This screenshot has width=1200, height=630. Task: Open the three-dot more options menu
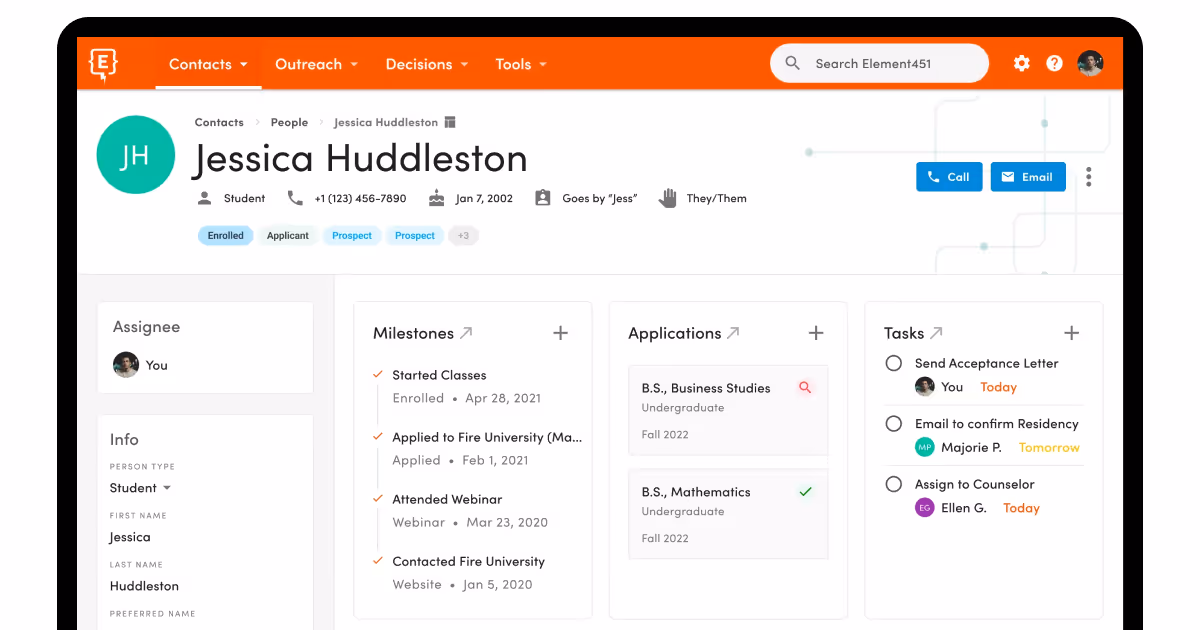(x=1088, y=177)
